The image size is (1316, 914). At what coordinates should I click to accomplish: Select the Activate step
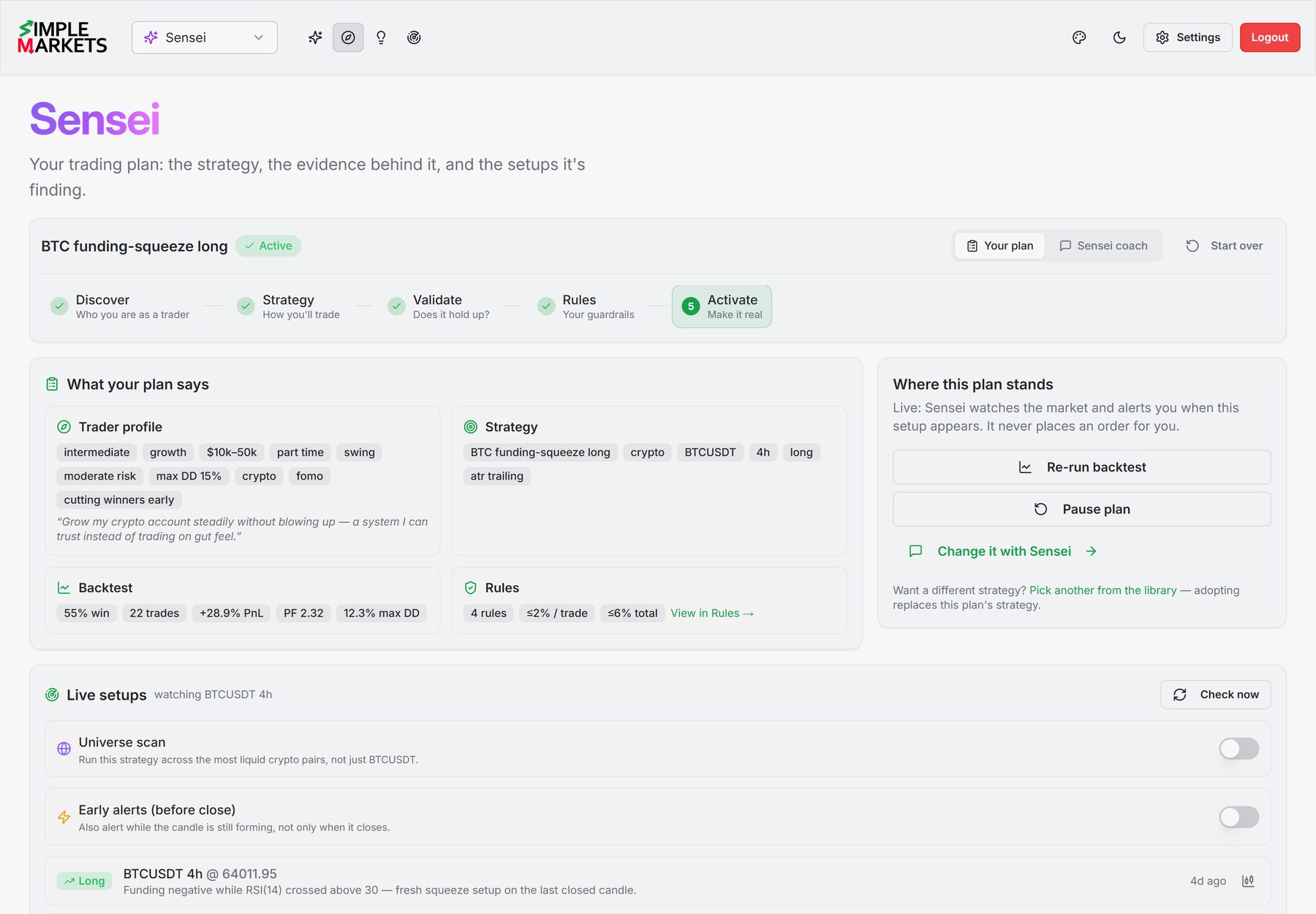pos(722,306)
